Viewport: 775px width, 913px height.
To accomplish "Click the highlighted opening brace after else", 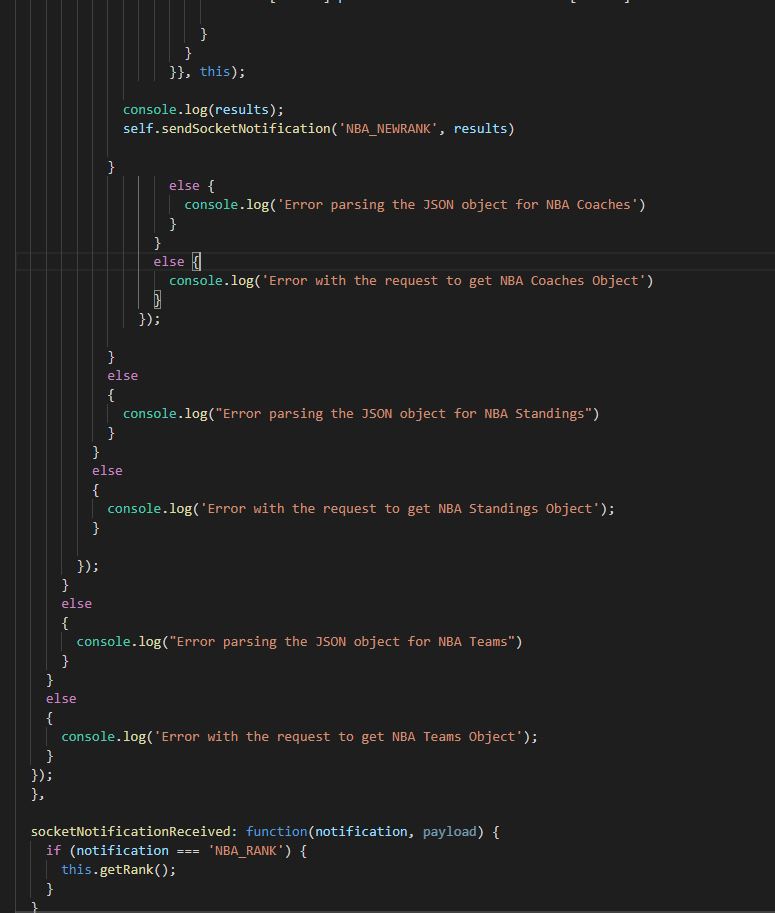I will [x=196, y=262].
